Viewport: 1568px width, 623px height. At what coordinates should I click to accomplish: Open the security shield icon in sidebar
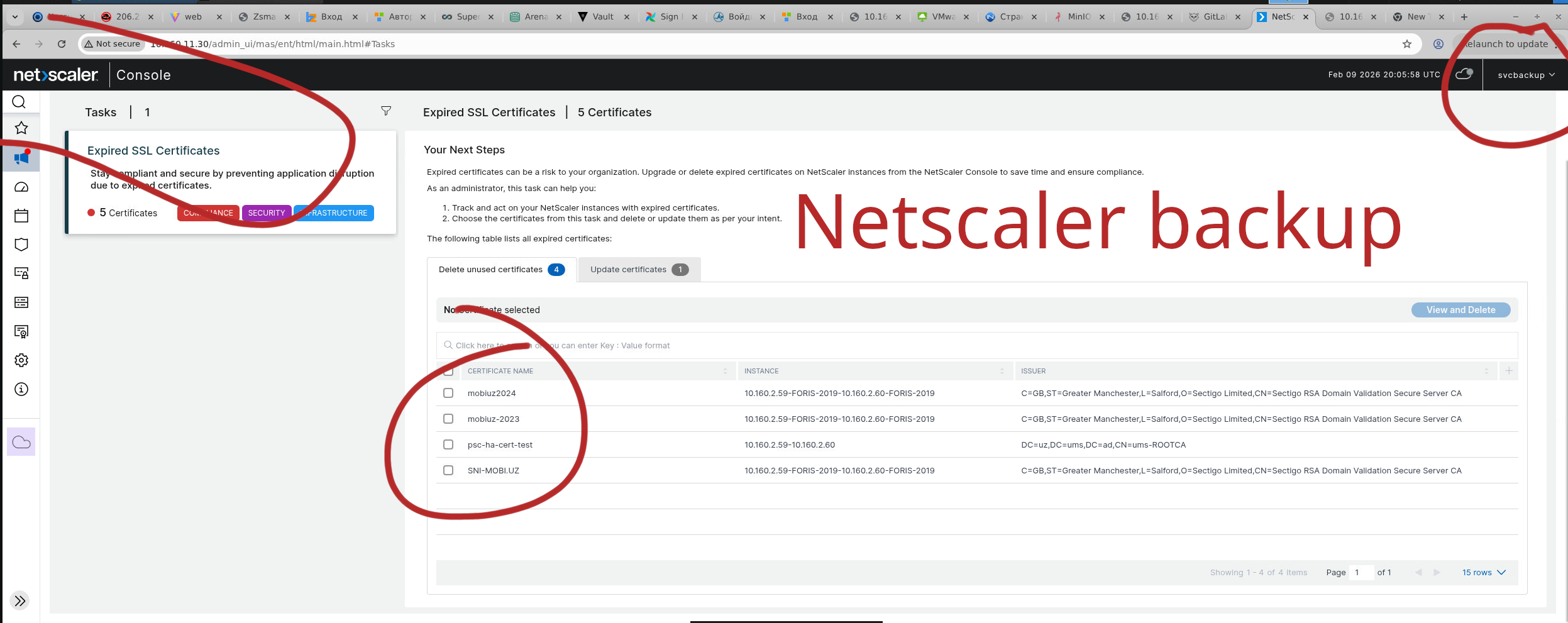tap(21, 245)
